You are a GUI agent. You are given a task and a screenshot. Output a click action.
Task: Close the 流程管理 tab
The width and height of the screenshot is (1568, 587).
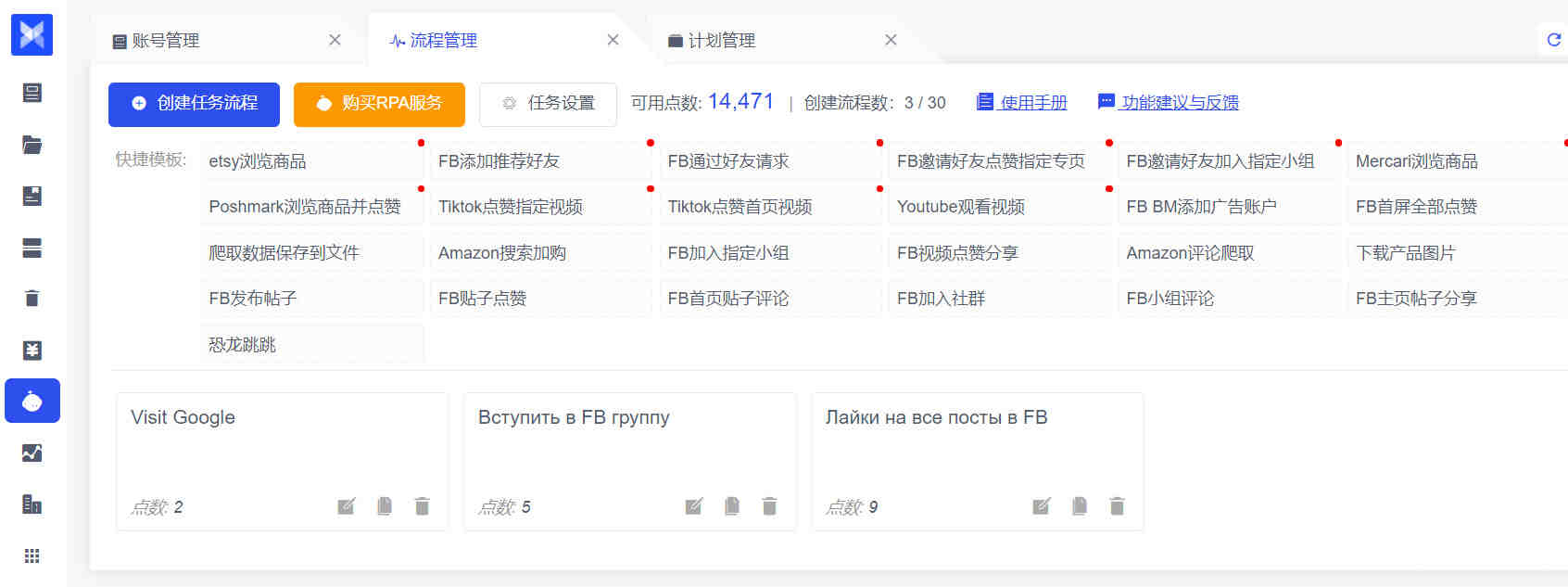click(x=613, y=40)
